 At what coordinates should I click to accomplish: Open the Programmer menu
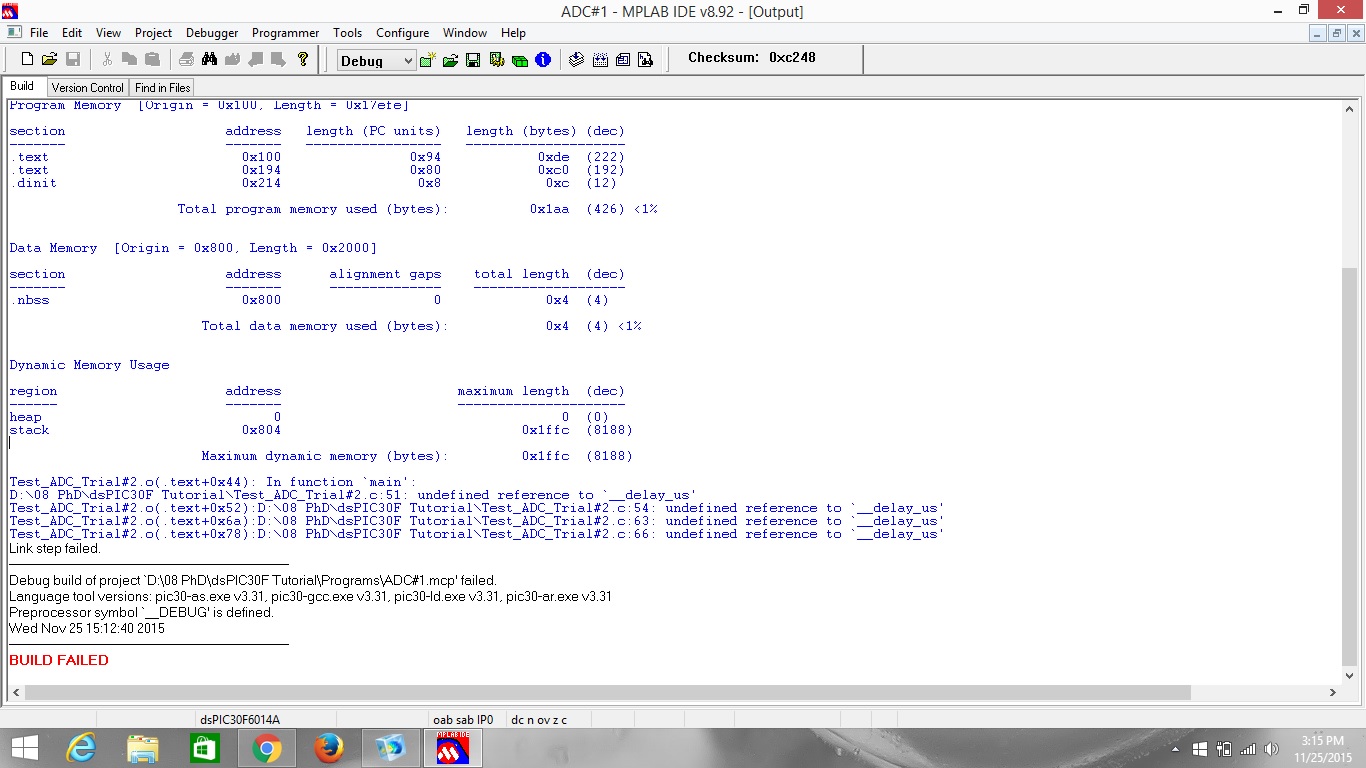[285, 33]
